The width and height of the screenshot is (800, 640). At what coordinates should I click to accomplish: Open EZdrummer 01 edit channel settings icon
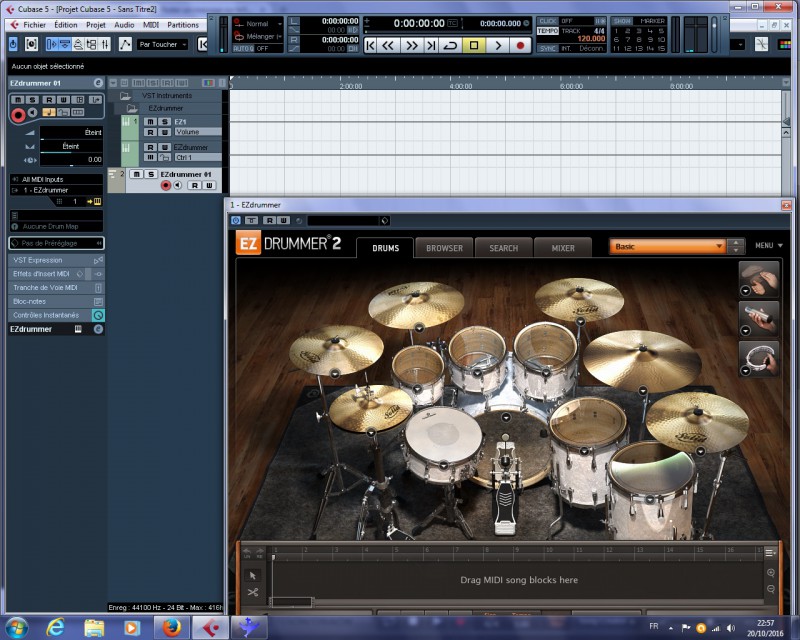[98, 83]
